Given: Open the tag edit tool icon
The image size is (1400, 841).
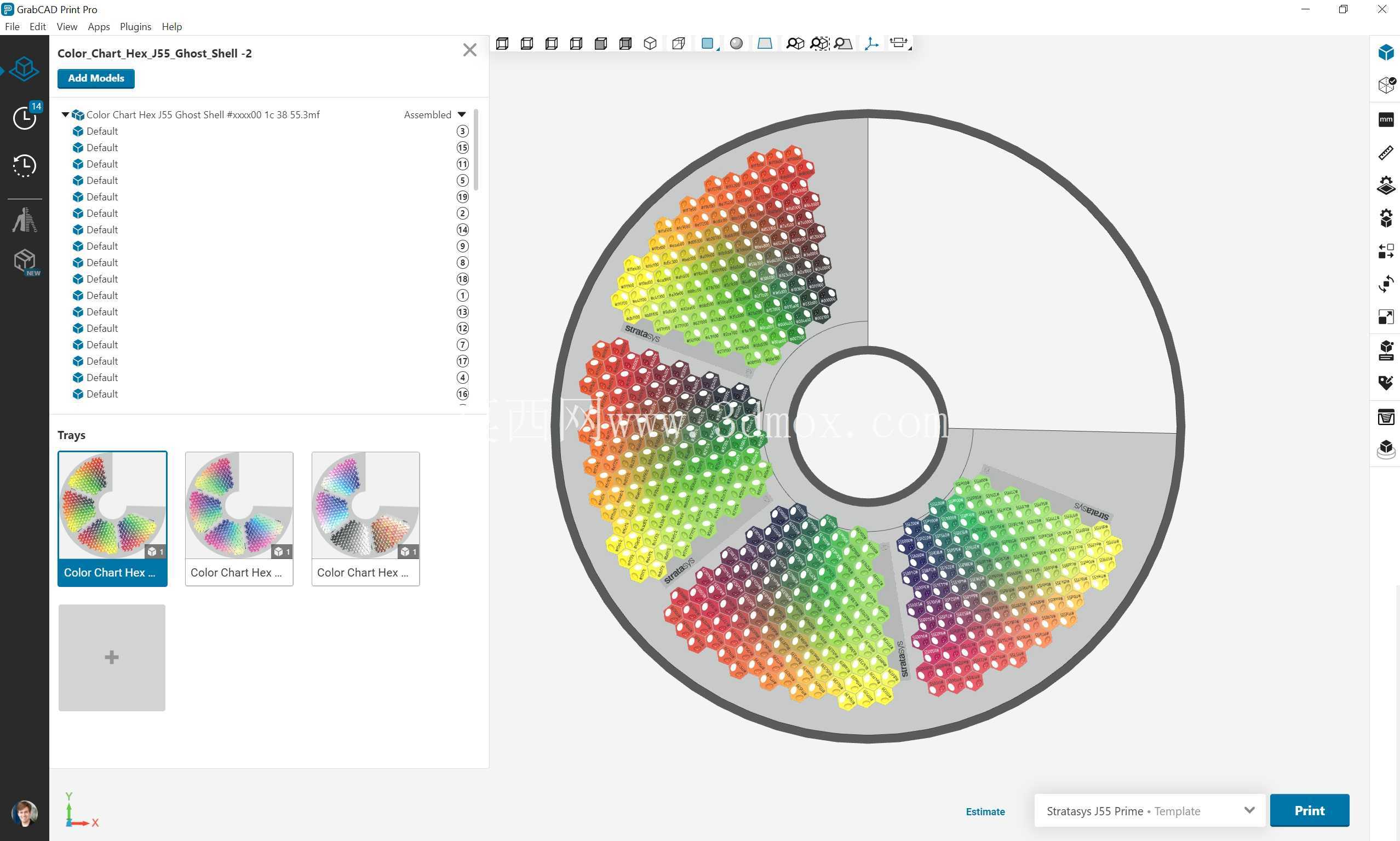Looking at the screenshot, I should tap(1386, 384).
